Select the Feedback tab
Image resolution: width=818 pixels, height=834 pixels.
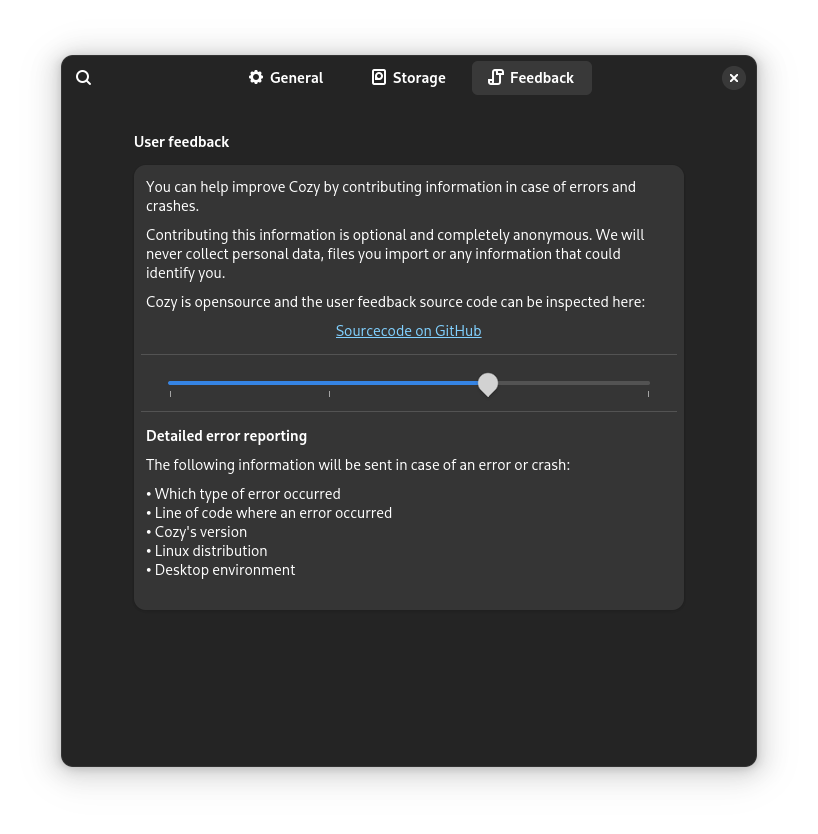532,78
